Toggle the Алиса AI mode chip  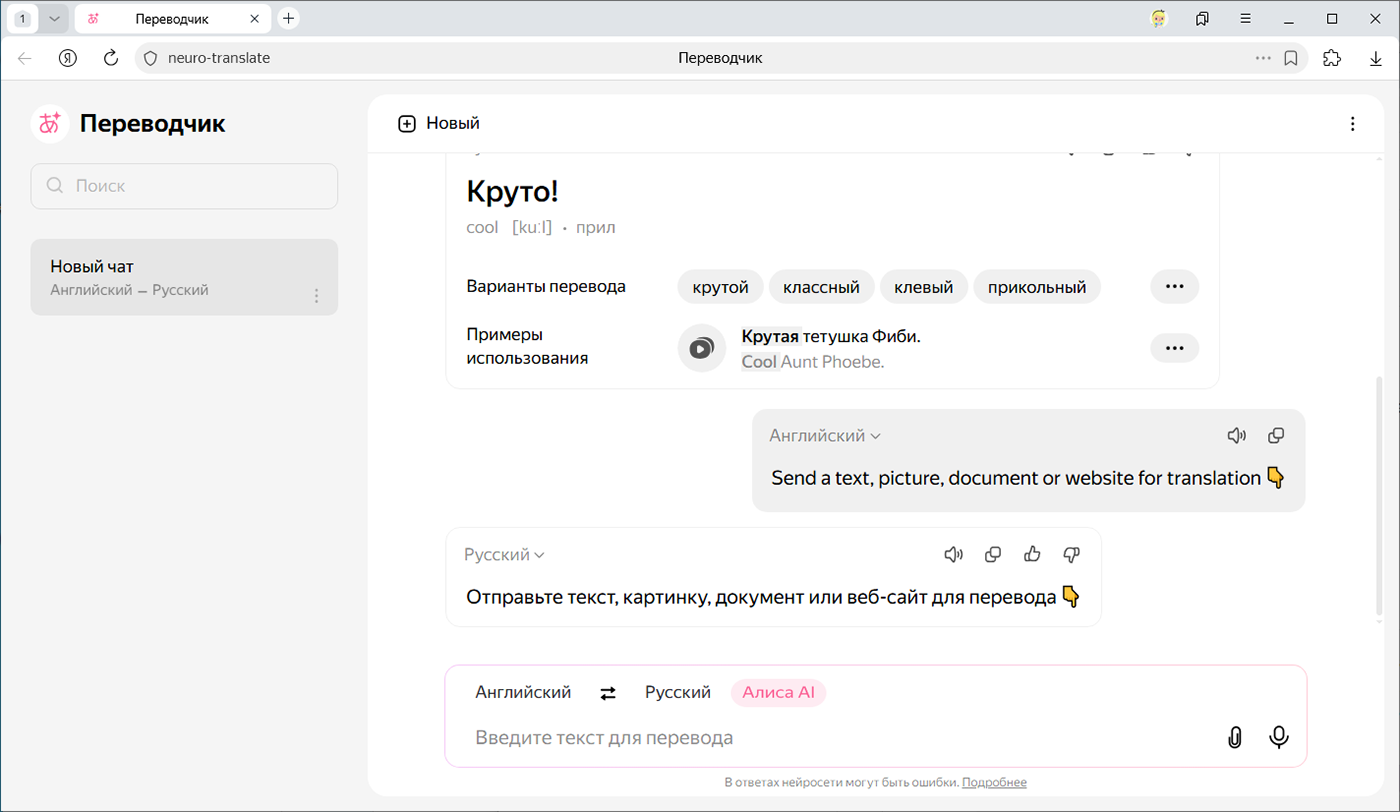point(778,693)
